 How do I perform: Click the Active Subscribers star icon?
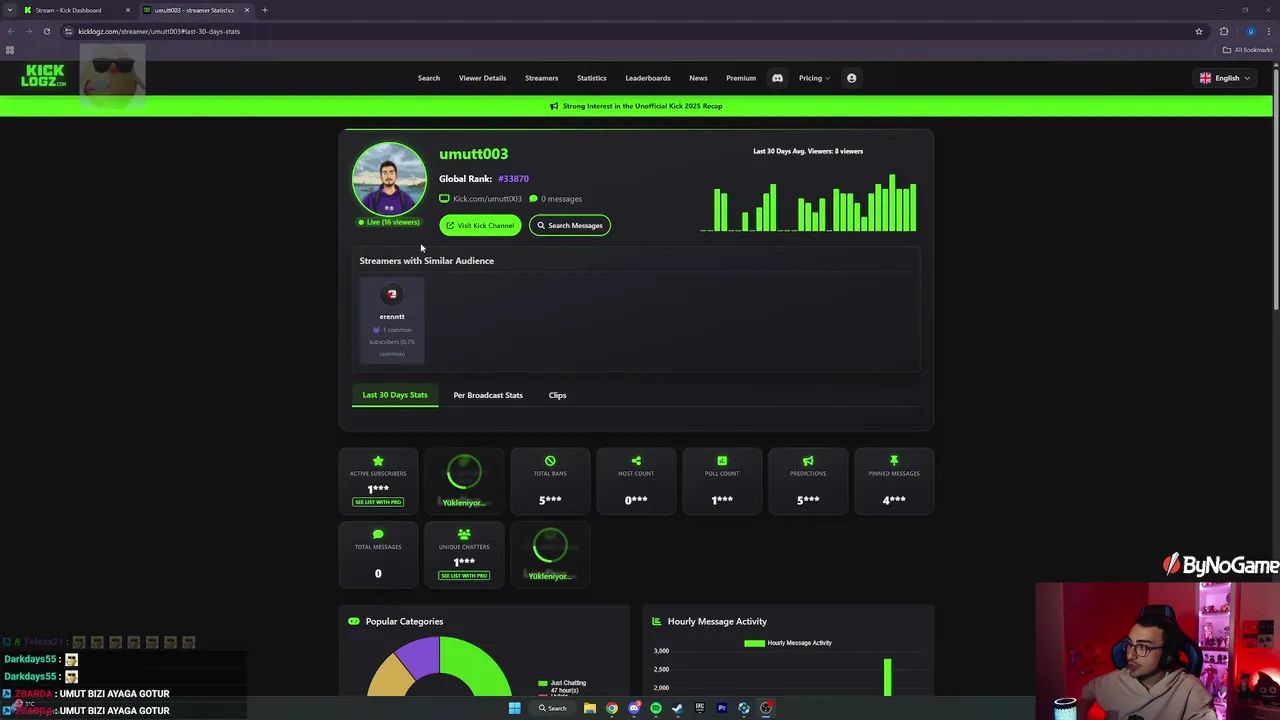point(378,461)
